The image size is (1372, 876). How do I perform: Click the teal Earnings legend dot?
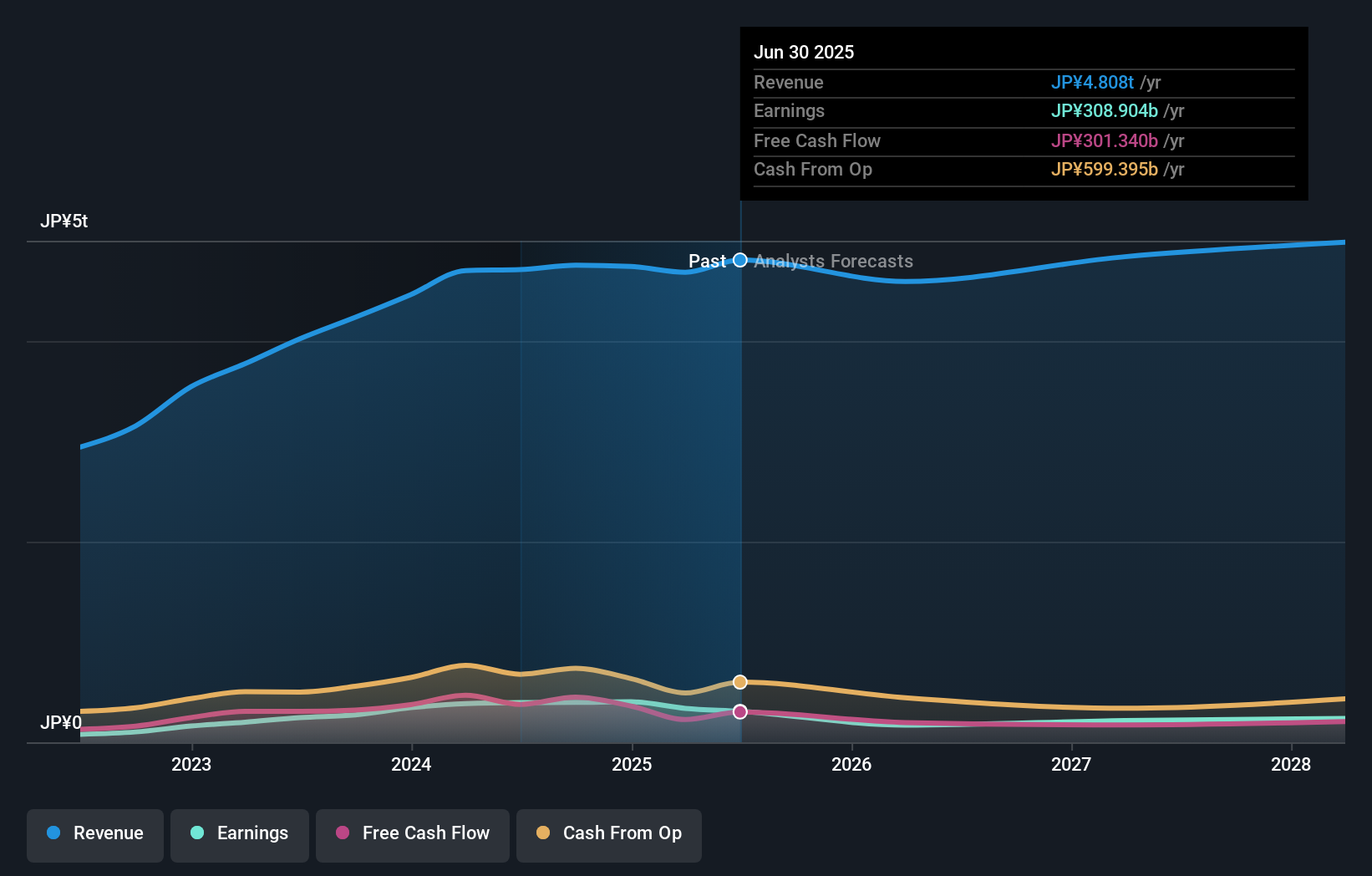196,833
